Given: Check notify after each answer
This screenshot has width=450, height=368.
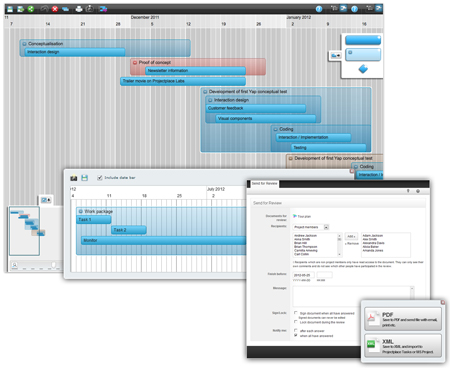Looking at the screenshot, I should (x=296, y=330).
